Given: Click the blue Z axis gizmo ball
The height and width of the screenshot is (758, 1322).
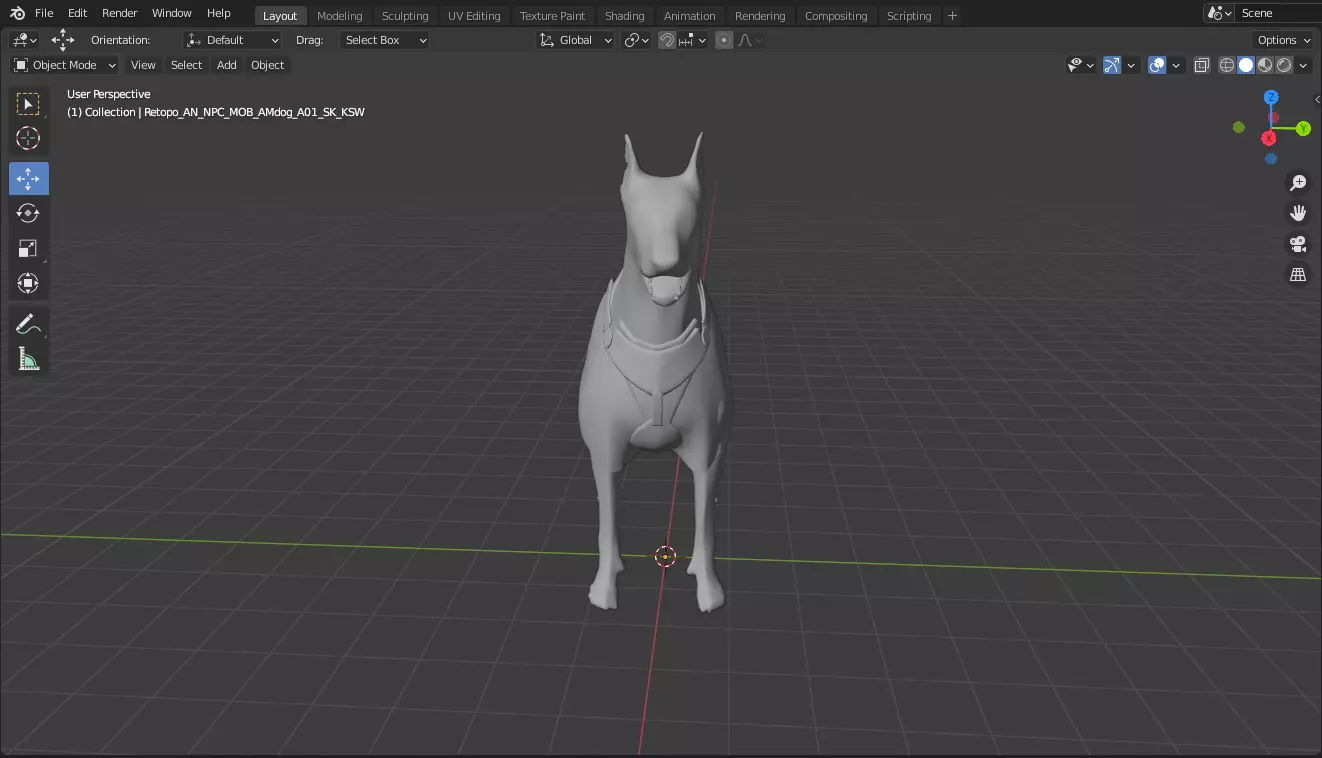Looking at the screenshot, I should 1271,97.
